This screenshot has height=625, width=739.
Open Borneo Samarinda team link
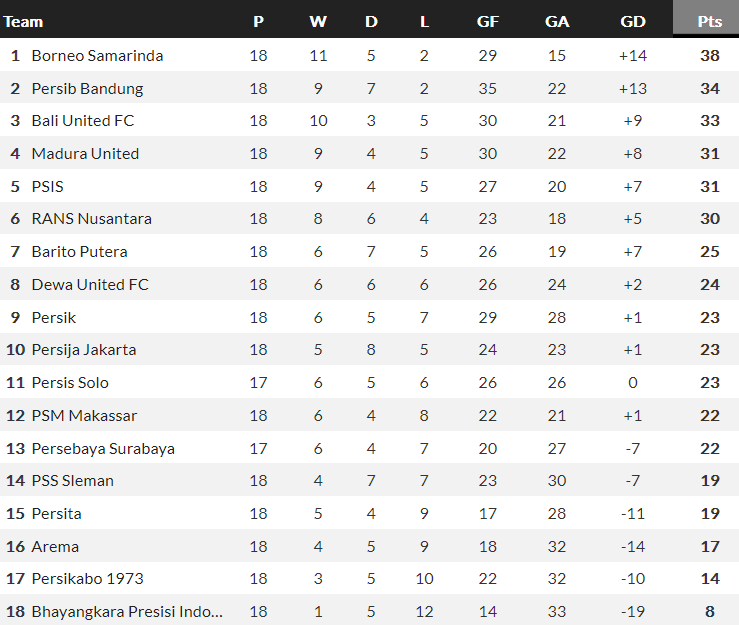click(x=97, y=56)
